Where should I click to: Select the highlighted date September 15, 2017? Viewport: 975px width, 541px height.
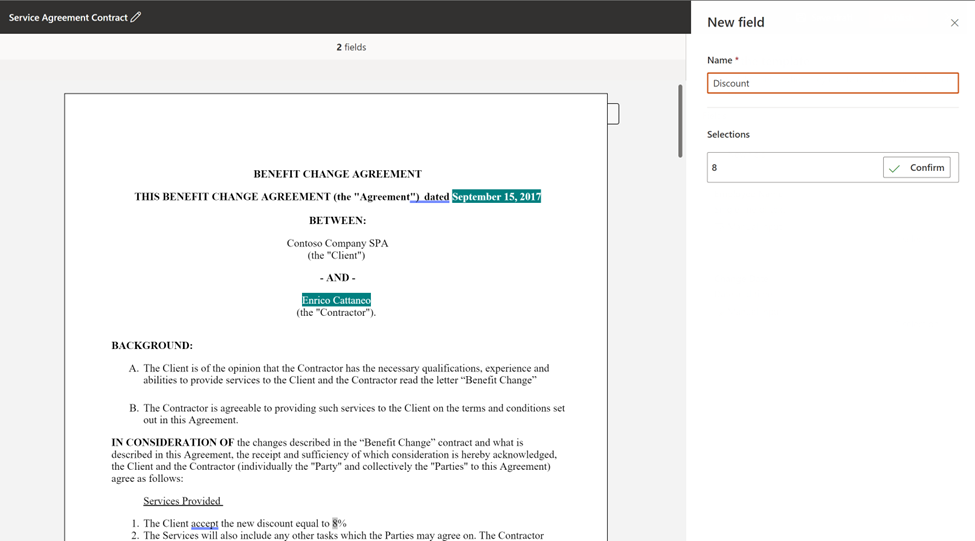(496, 197)
